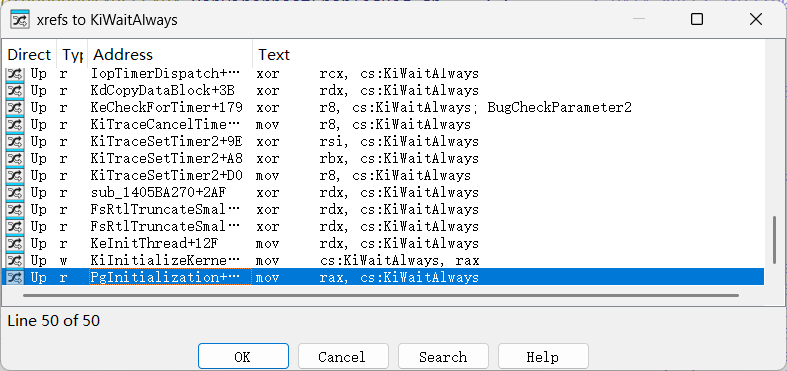This screenshot has width=787, height=371.
Task: Sort by the Text column header
Action: pos(508,54)
